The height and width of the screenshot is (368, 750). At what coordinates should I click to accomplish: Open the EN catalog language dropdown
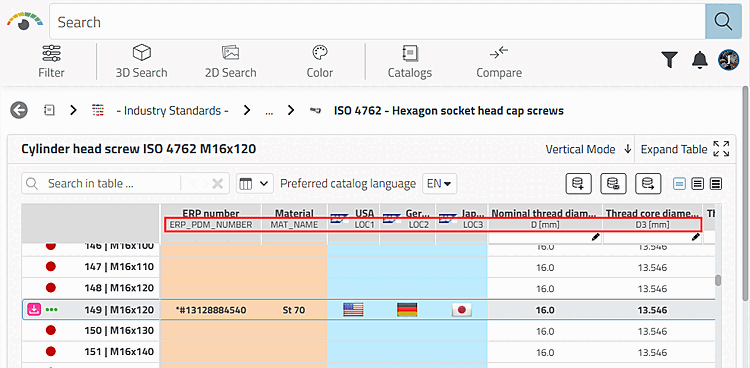[440, 184]
